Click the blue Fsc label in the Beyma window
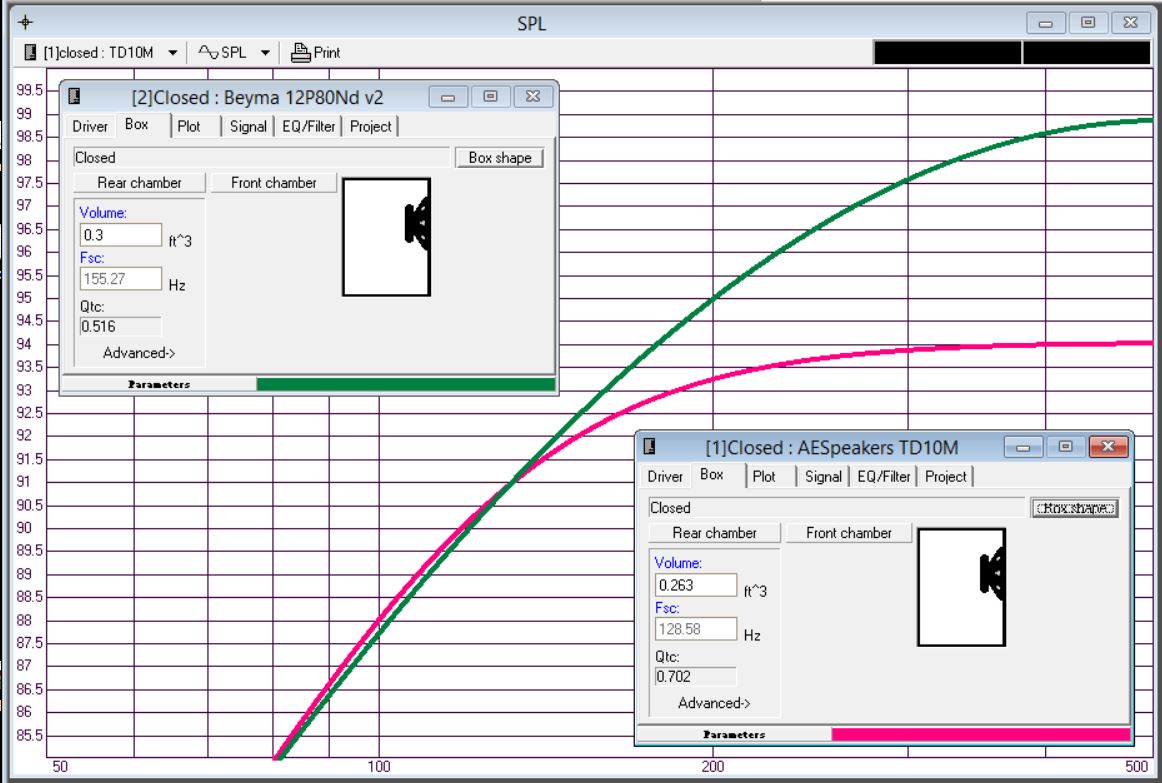 pos(92,258)
